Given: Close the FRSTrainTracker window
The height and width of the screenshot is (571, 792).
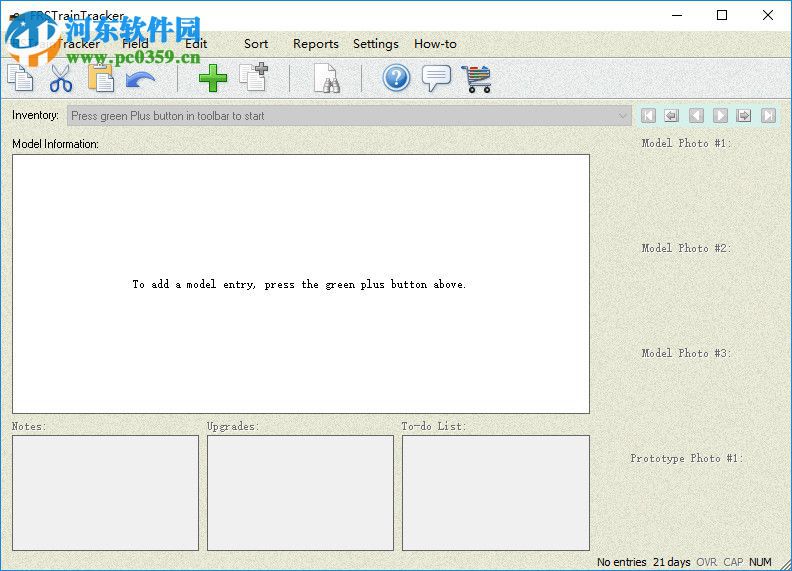Looking at the screenshot, I should coord(768,15).
